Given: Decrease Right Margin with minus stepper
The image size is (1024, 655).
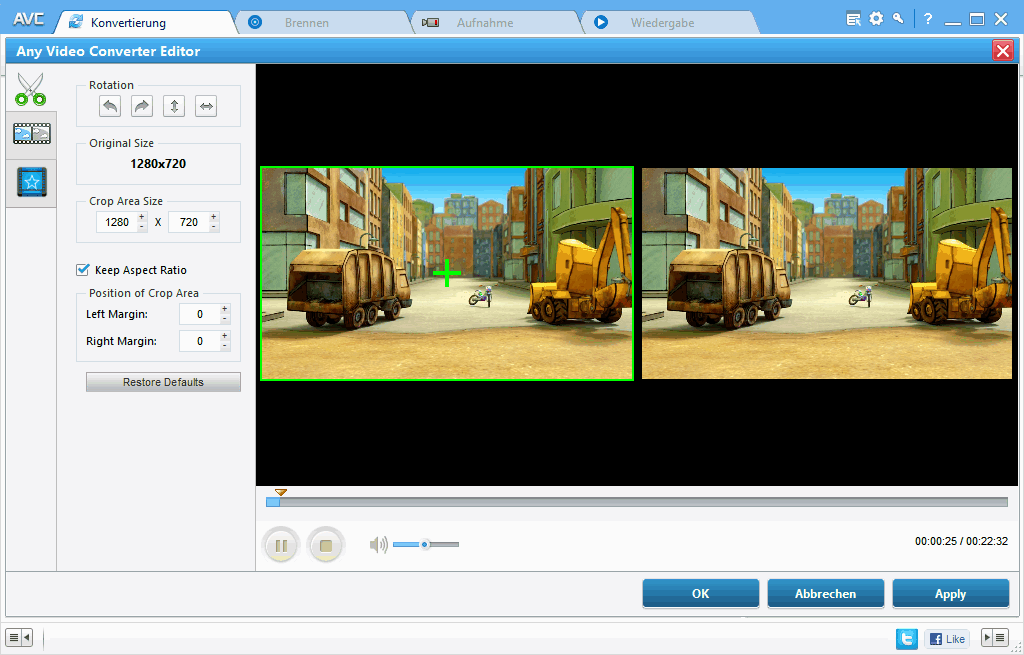Looking at the screenshot, I should pyautogui.click(x=225, y=345).
